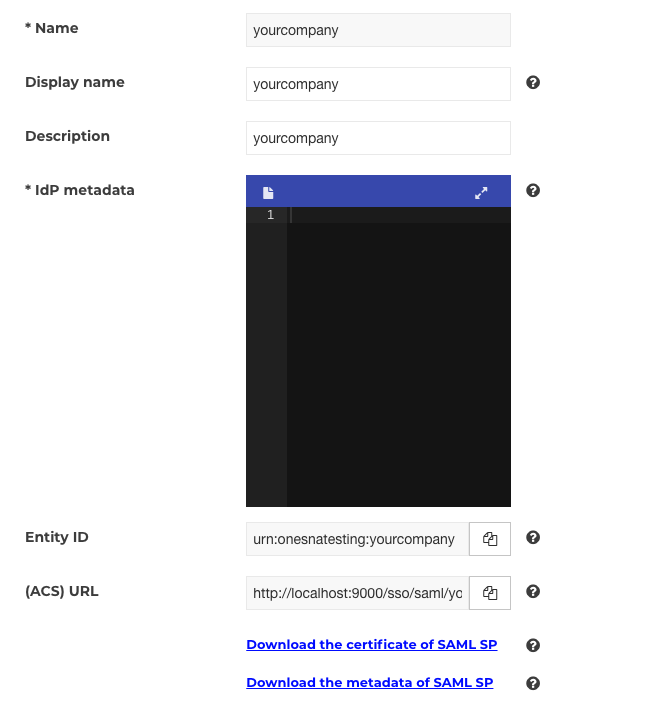Copy the Entity ID value
The width and height of the screenshot is (652, 711).
click(490, 539)
